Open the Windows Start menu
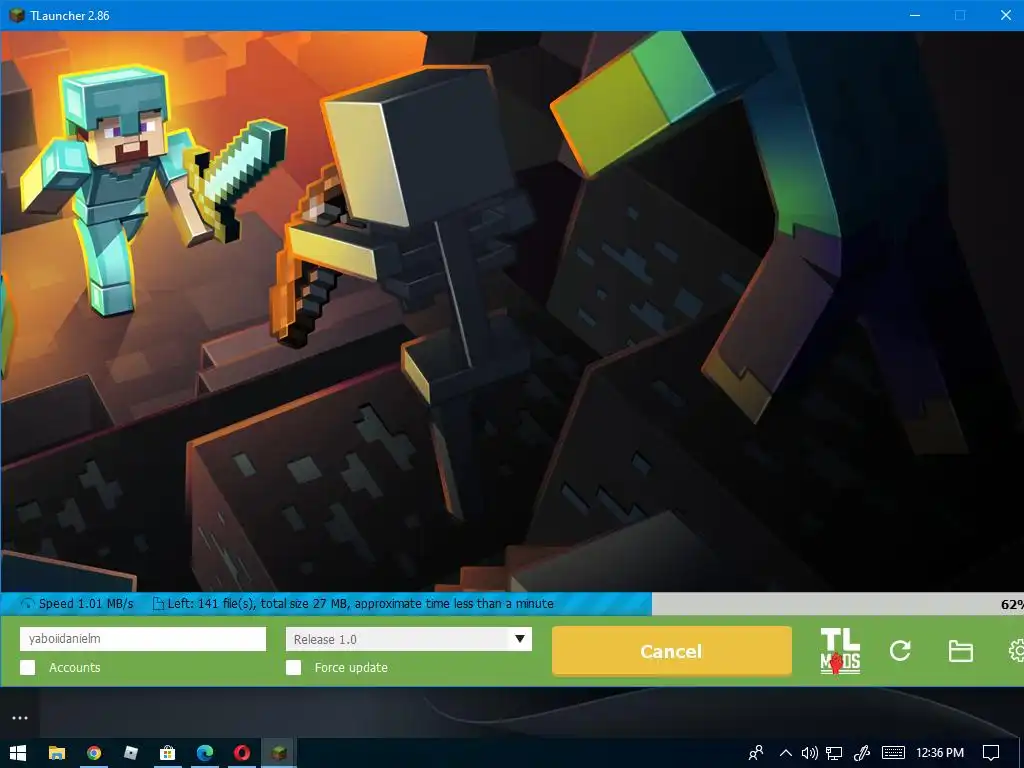 point(18,753)
